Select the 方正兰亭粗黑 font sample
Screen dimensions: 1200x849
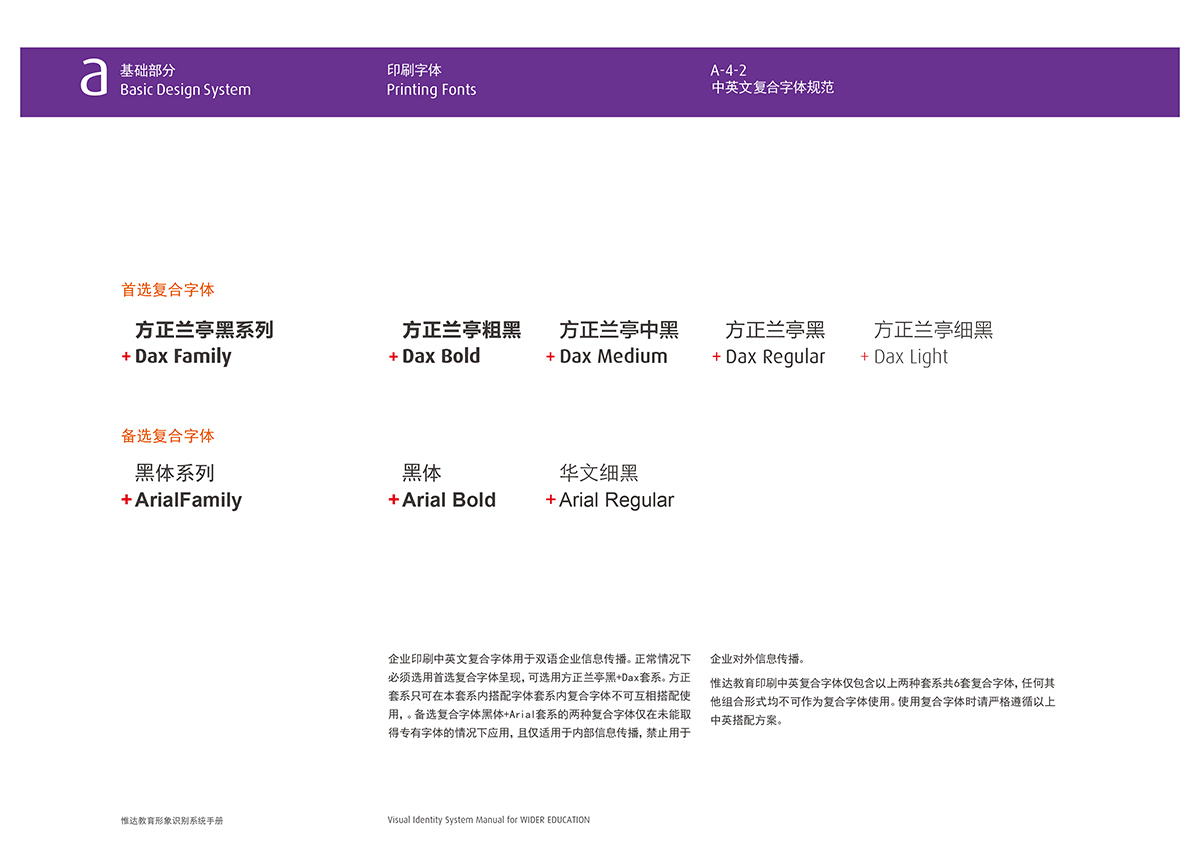461,330
